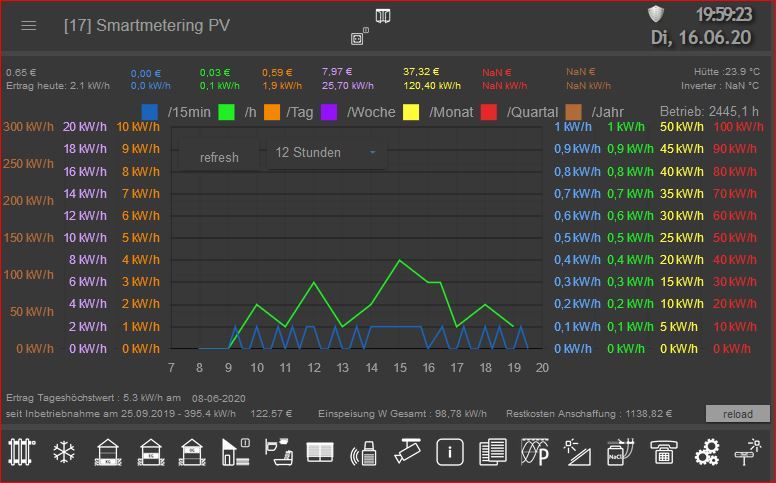Open the wireless remote sensor icon
This screenshot has width=776, height=483.
point(364,453)
